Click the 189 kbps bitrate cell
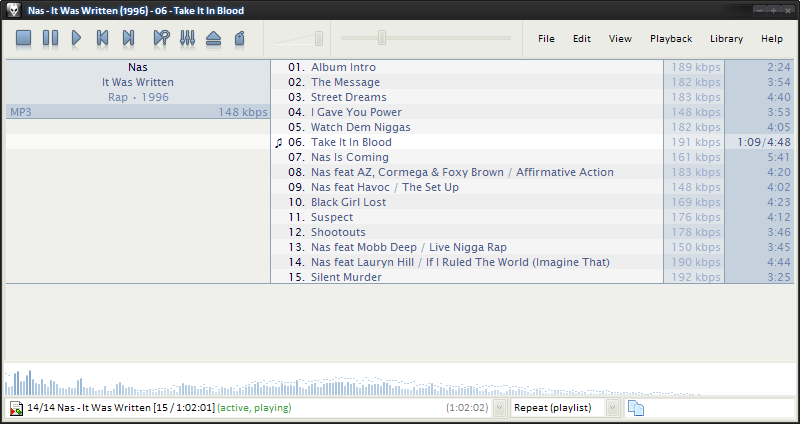800x424 pixels. click(696, 67)
